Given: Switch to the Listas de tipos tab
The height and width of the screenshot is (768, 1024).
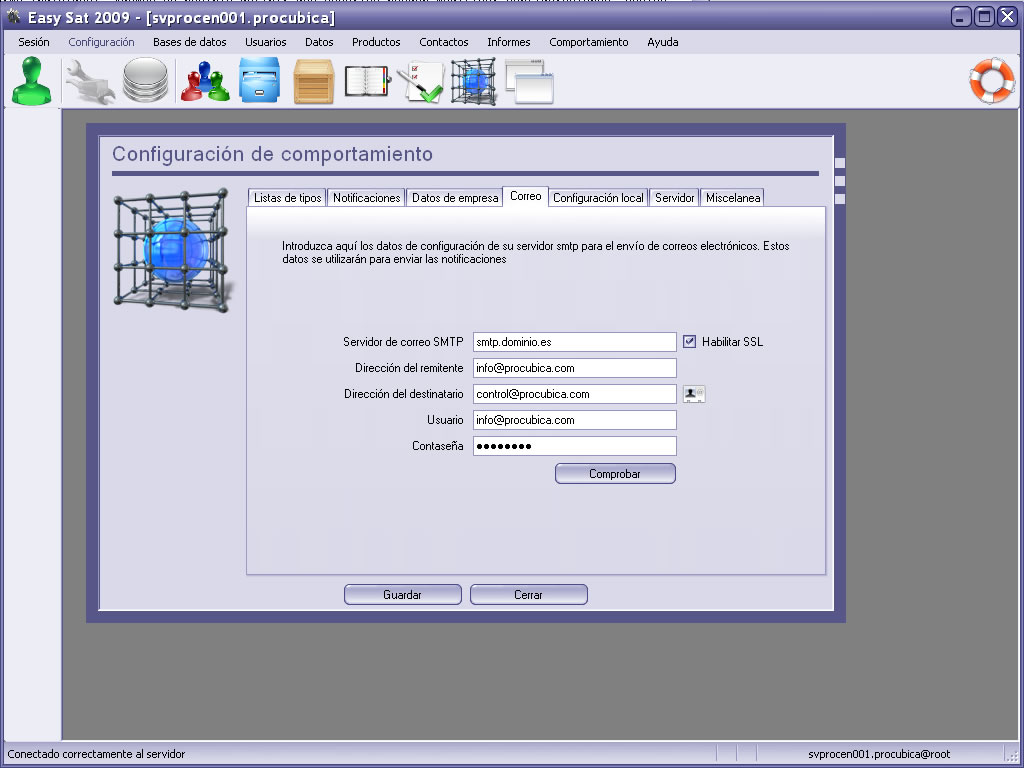Looking at the screenshot, I should [x=287, y=198].
